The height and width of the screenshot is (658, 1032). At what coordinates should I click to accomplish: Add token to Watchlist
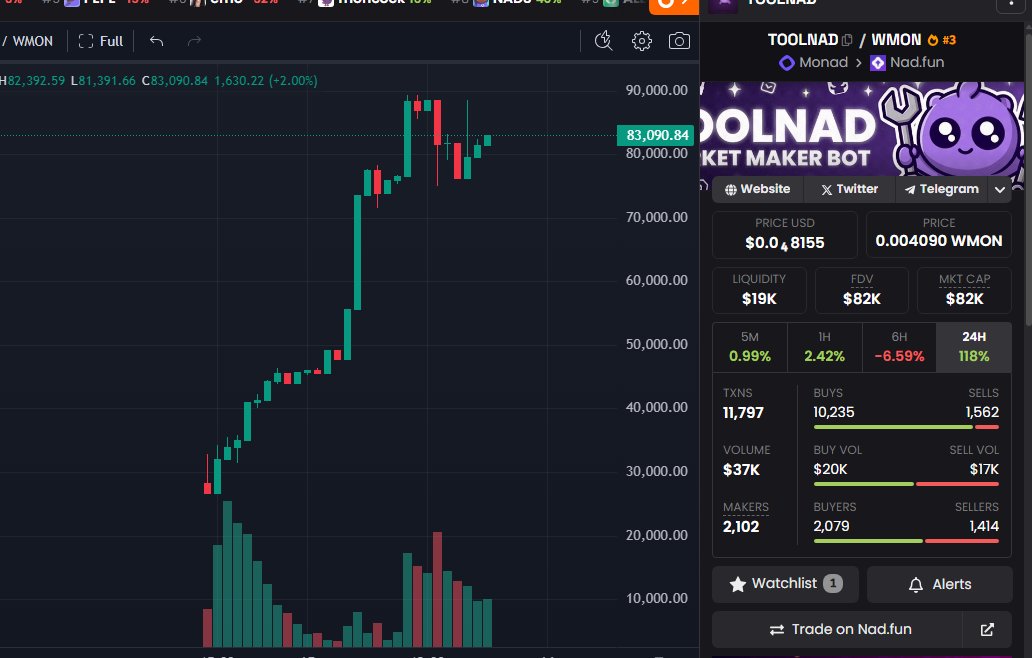pyautogui.click(x=785, y=584)
